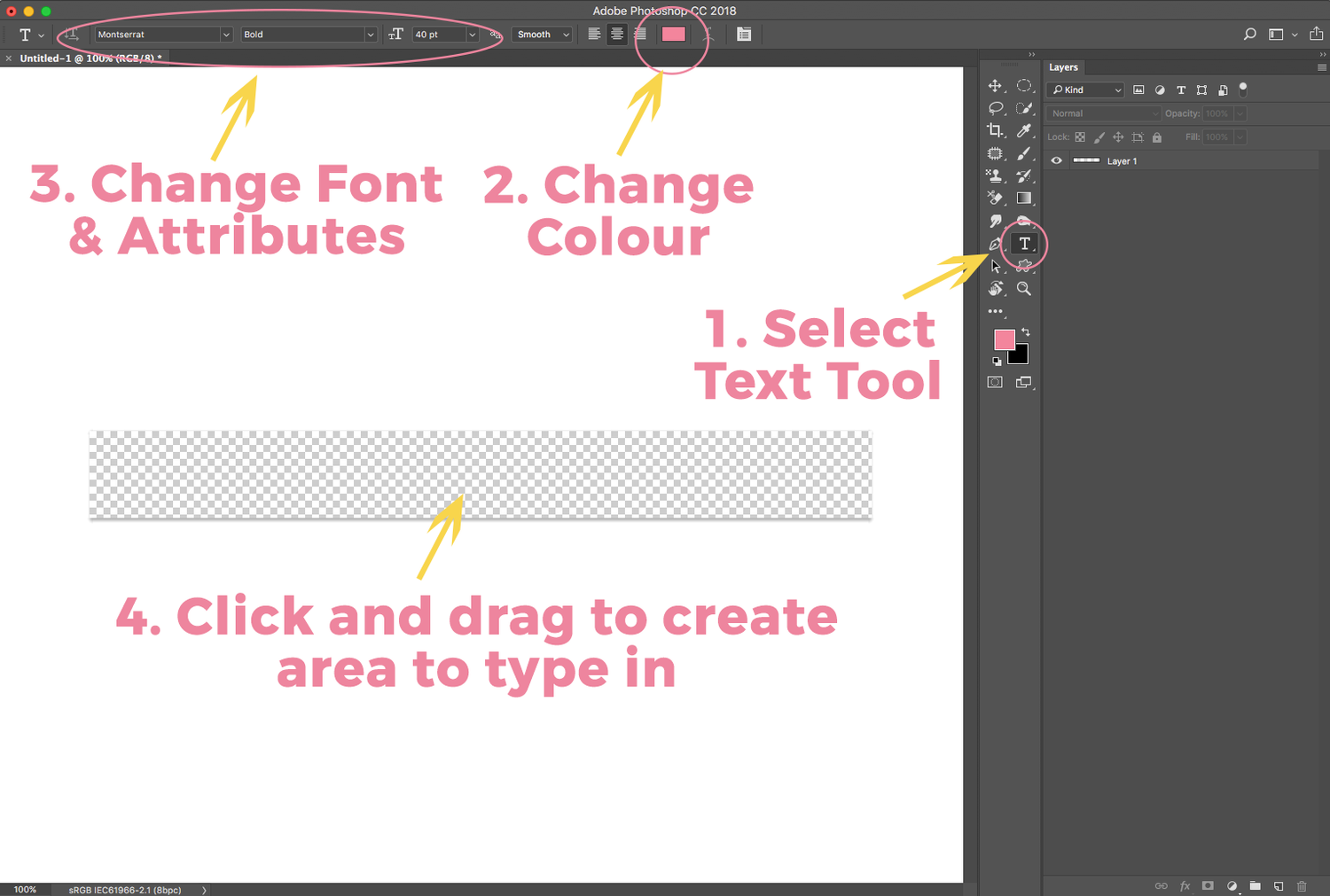Toggle center text alignment in options bar

[616, 34]
